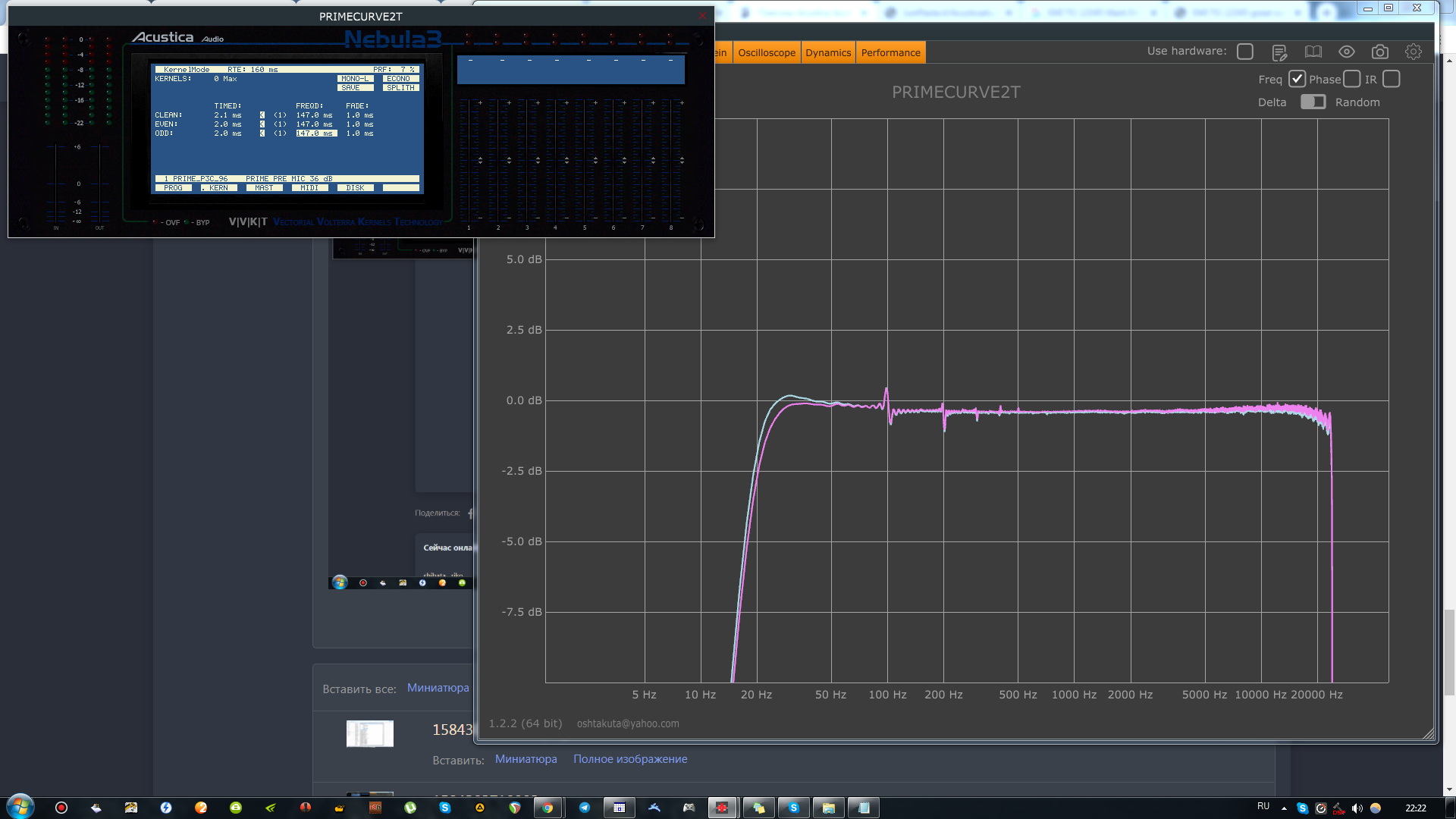Switch to the Performance tab

point(890,52)
